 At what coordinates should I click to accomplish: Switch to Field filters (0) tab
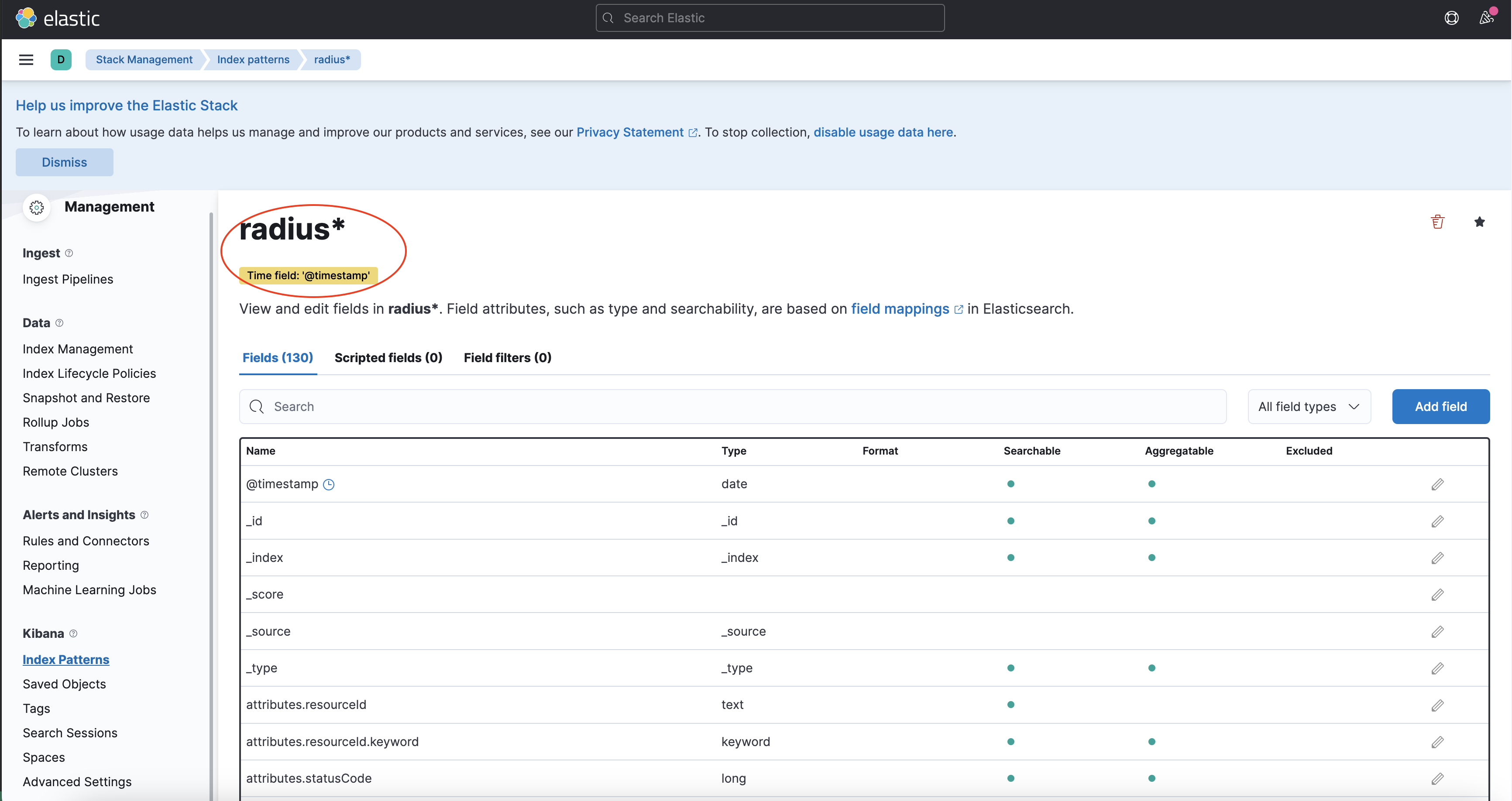point(507,357)
